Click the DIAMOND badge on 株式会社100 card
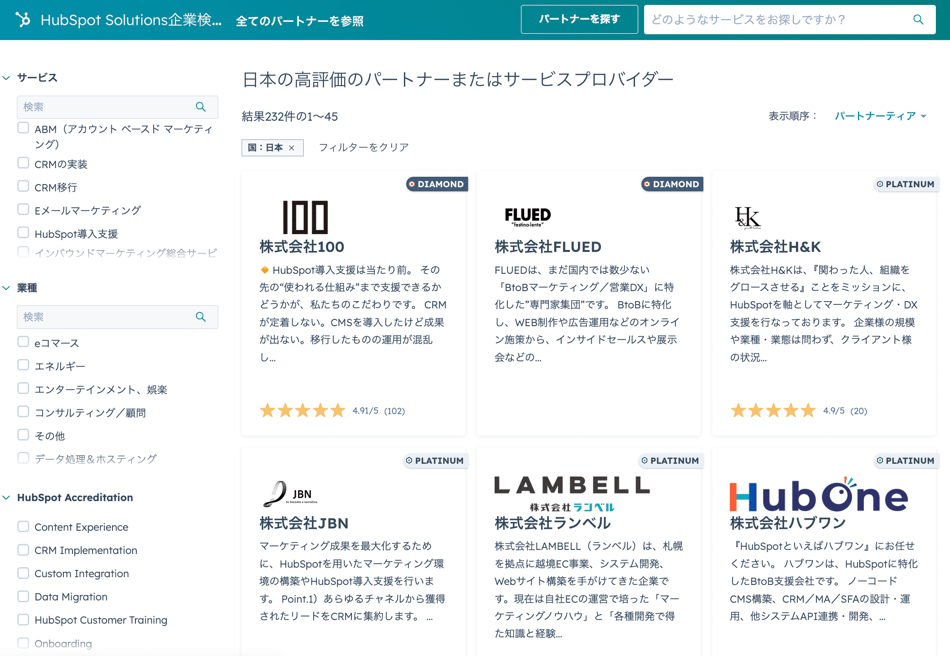The height and width of the screenshot is (656, 950). coord(436,184)
